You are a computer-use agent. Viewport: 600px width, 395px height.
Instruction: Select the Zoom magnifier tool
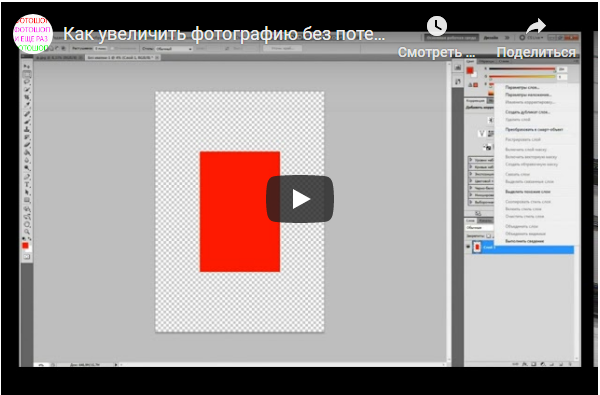pos(27,231)
